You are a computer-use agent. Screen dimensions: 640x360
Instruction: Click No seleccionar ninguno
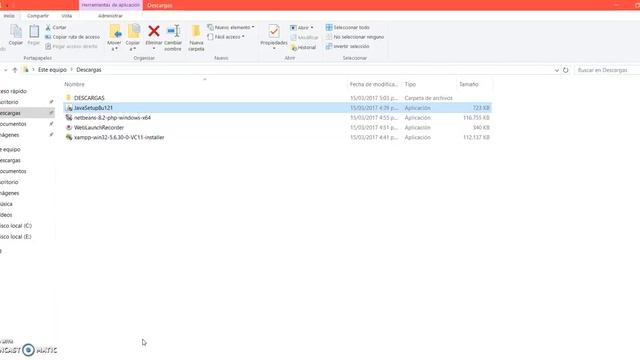(x=355, y=37)
